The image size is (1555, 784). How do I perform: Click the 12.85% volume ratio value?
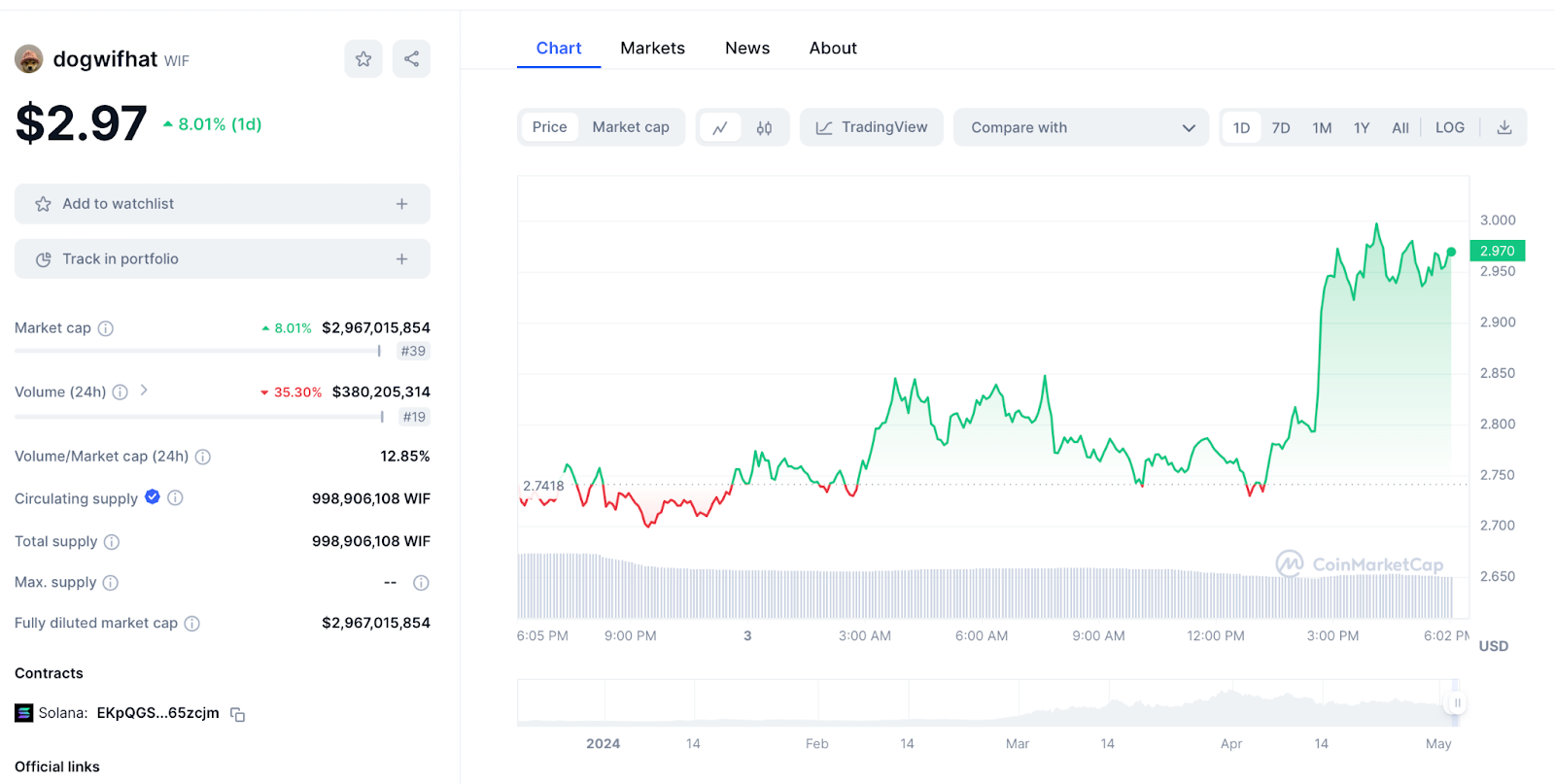[x=405, y=457]
